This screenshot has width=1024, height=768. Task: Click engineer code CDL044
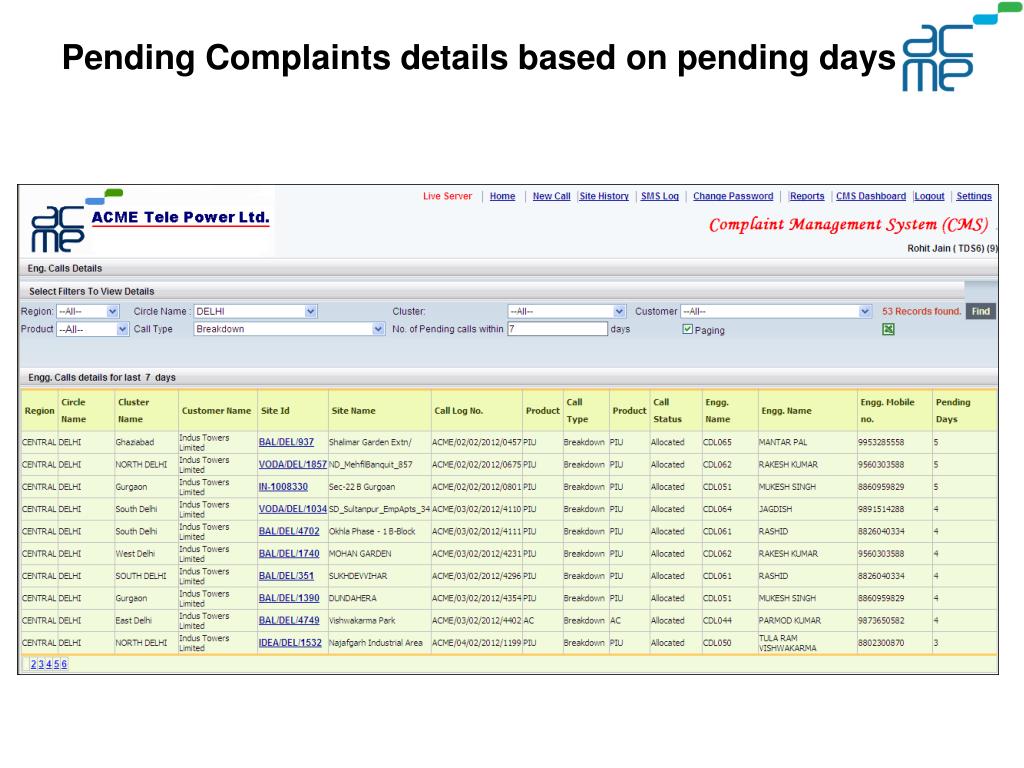coord(717,620)
